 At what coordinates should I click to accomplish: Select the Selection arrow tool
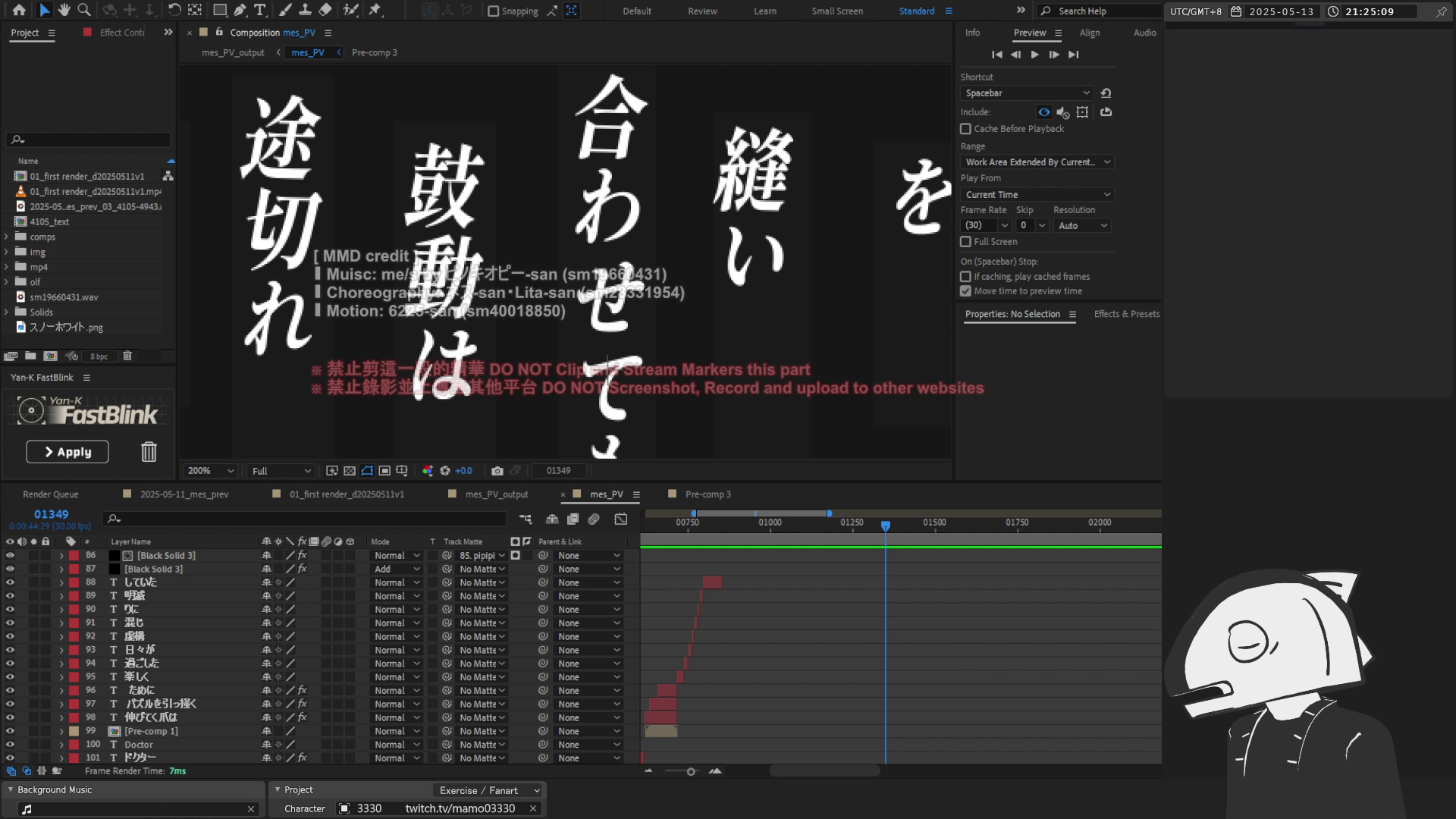tap(44, 10)
